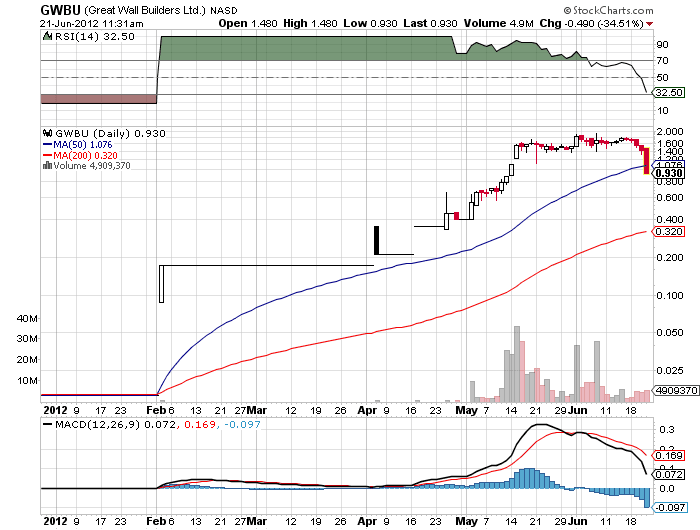This screenshot has height=530, width=700.
Task: Click the 21-Jun-2012 11:31am timestamp
Action: click(92, 24)
